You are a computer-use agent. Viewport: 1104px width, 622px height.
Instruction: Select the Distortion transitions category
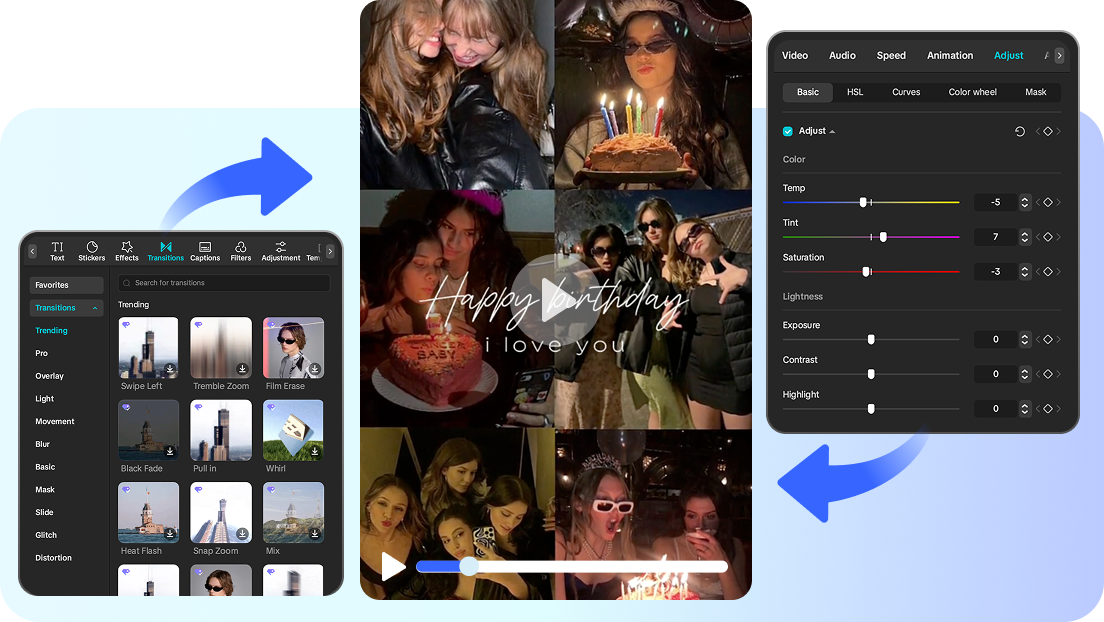[x=54, y=558]
